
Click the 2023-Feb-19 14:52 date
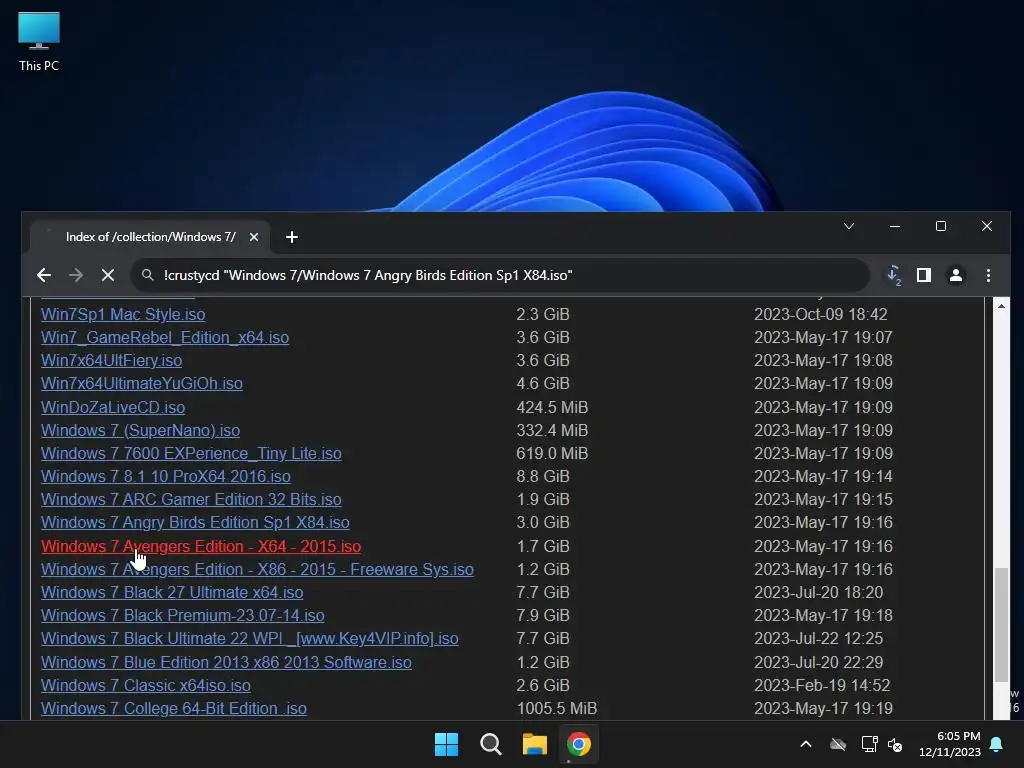[822, 685]
